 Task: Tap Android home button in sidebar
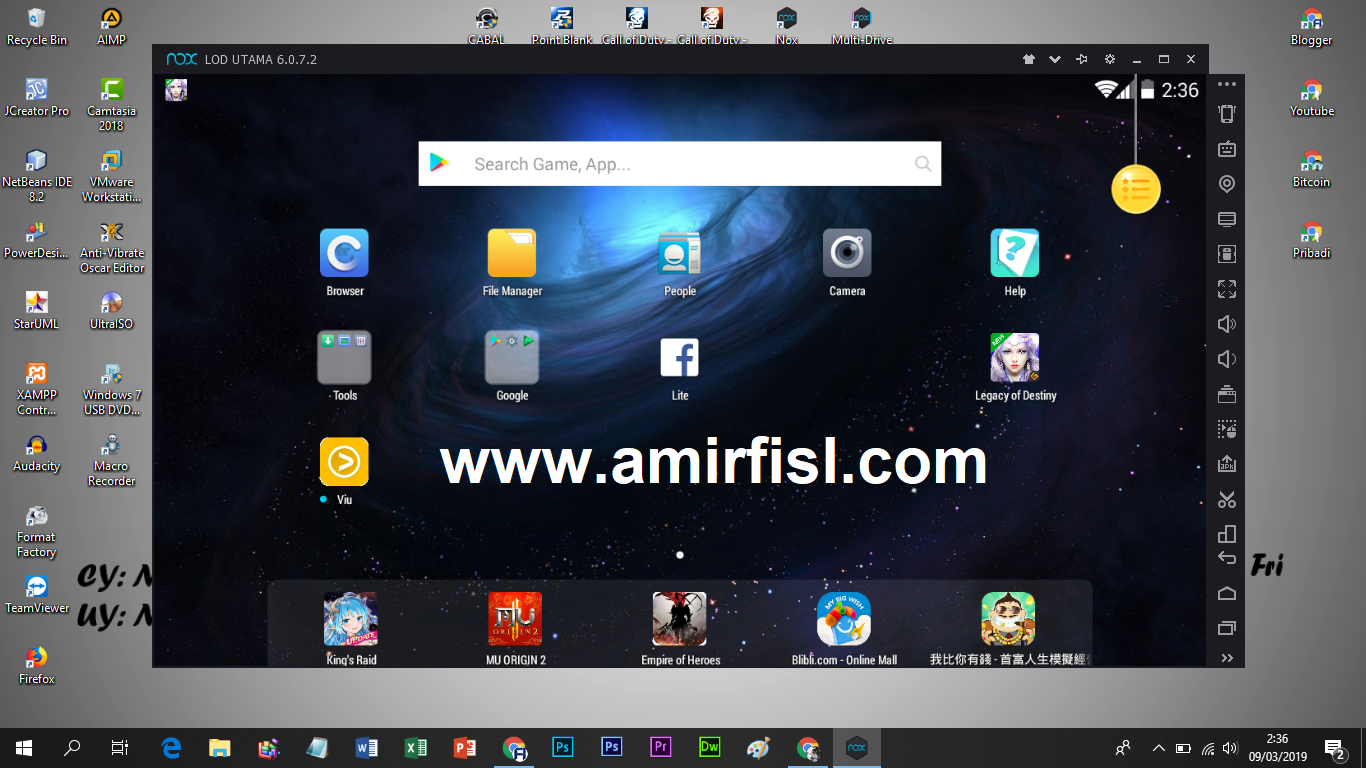tap(1227, 593)
